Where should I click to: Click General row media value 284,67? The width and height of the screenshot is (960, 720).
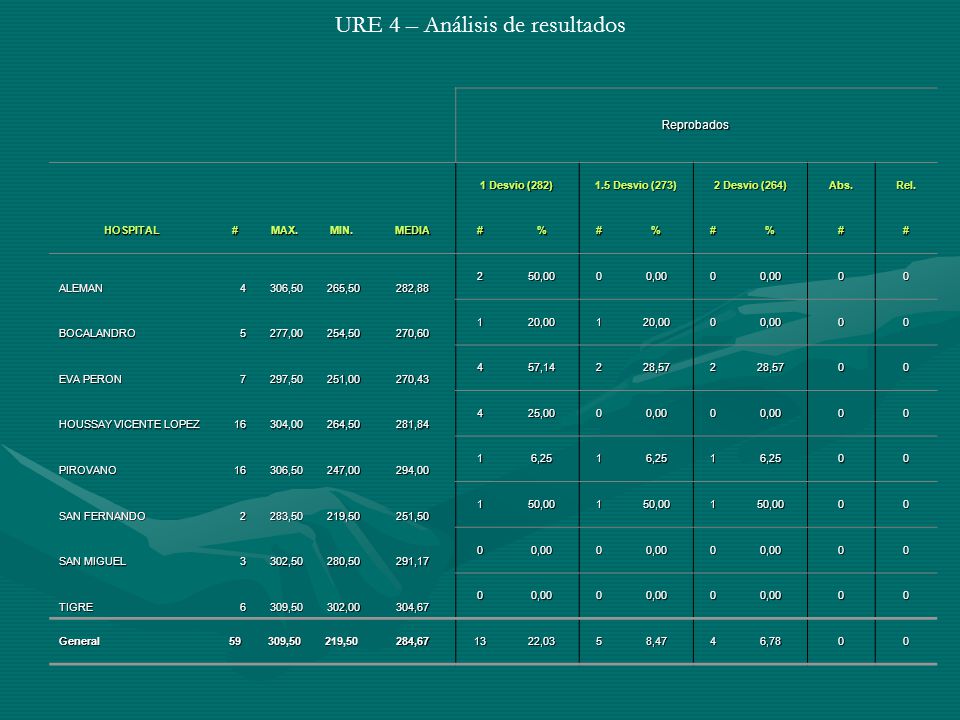point(412,642)
